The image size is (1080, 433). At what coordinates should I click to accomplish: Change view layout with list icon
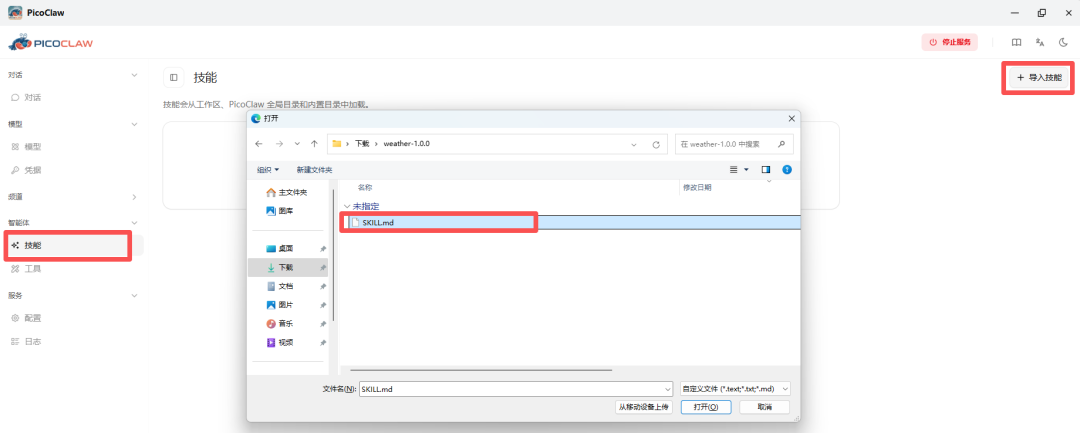click(734, 169)
